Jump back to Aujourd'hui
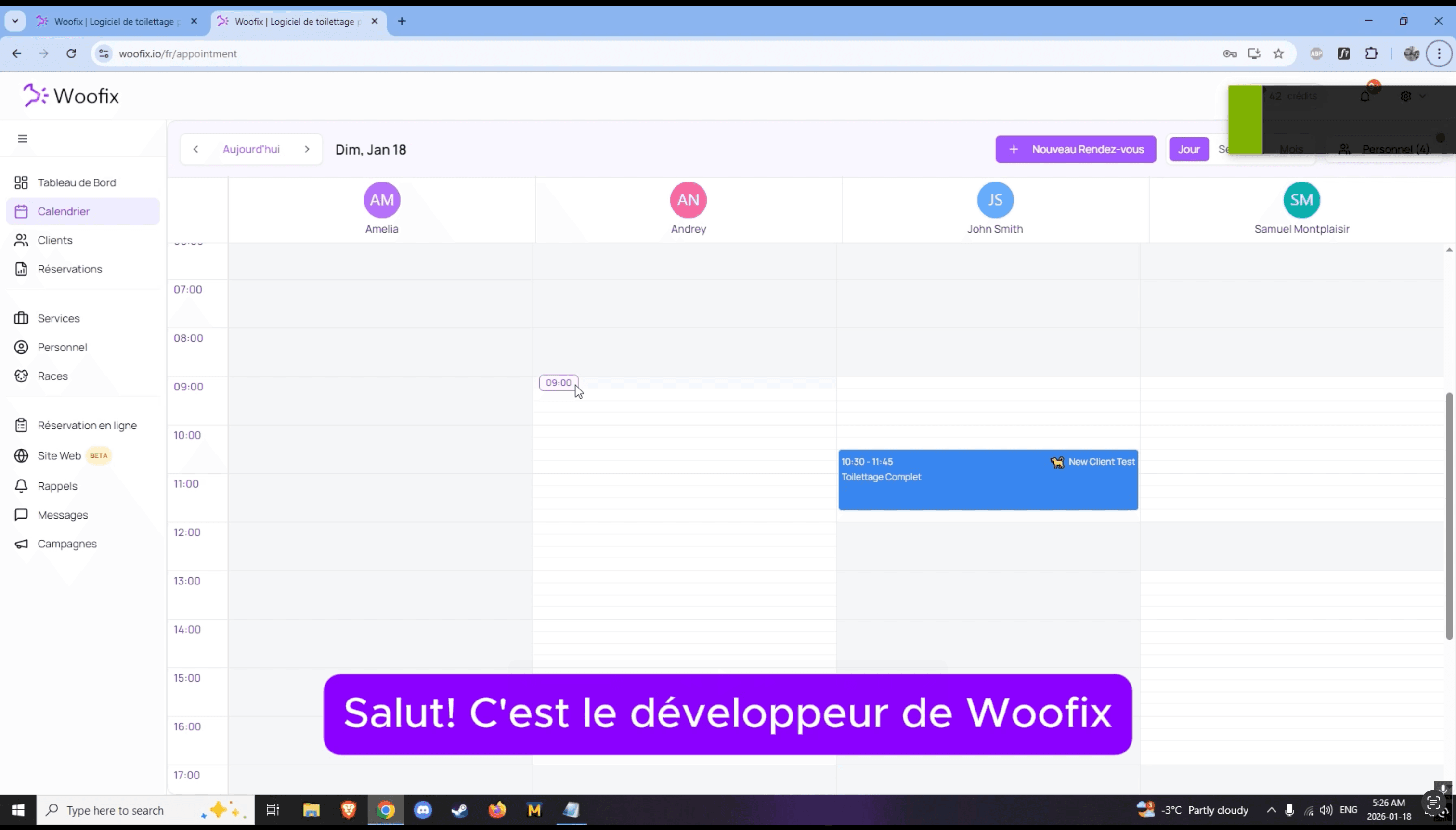 [x=251, y=149]
